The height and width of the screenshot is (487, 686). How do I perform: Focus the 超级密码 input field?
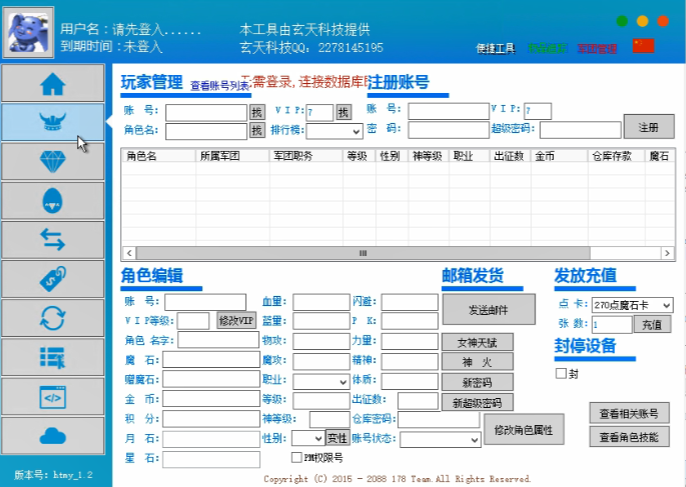(580, 130)
